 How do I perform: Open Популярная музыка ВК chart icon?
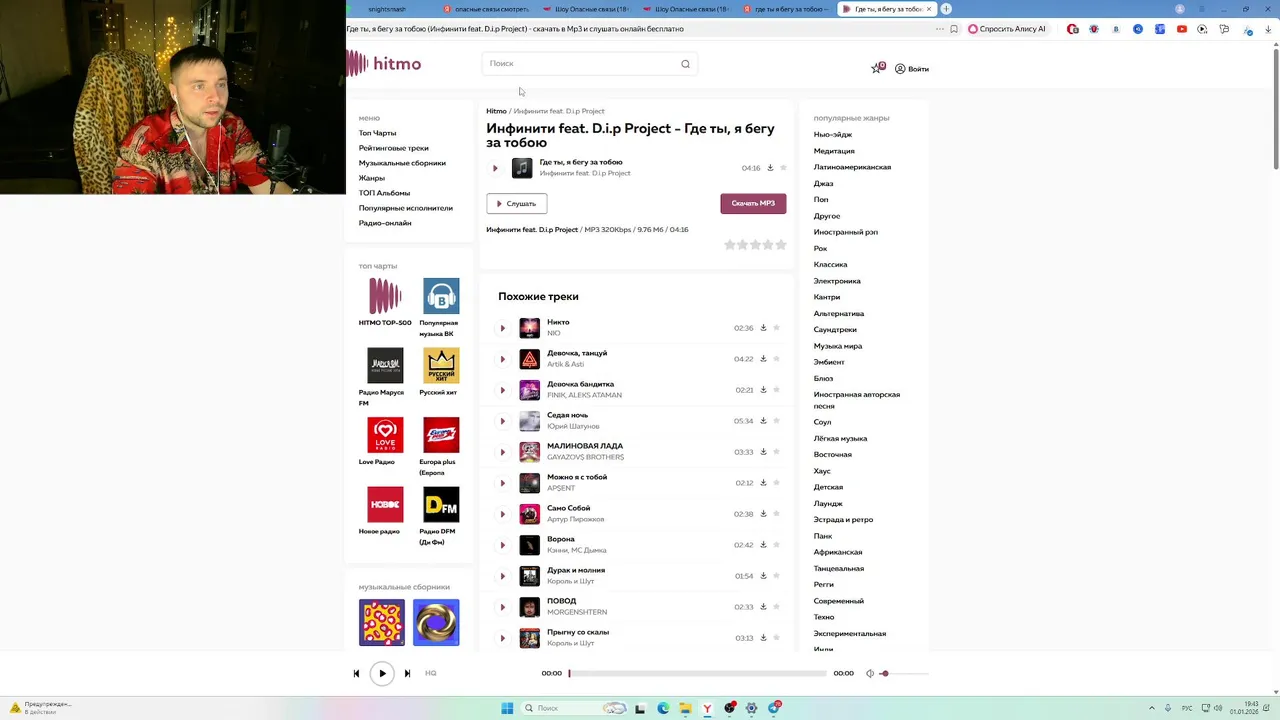(441, 296)
